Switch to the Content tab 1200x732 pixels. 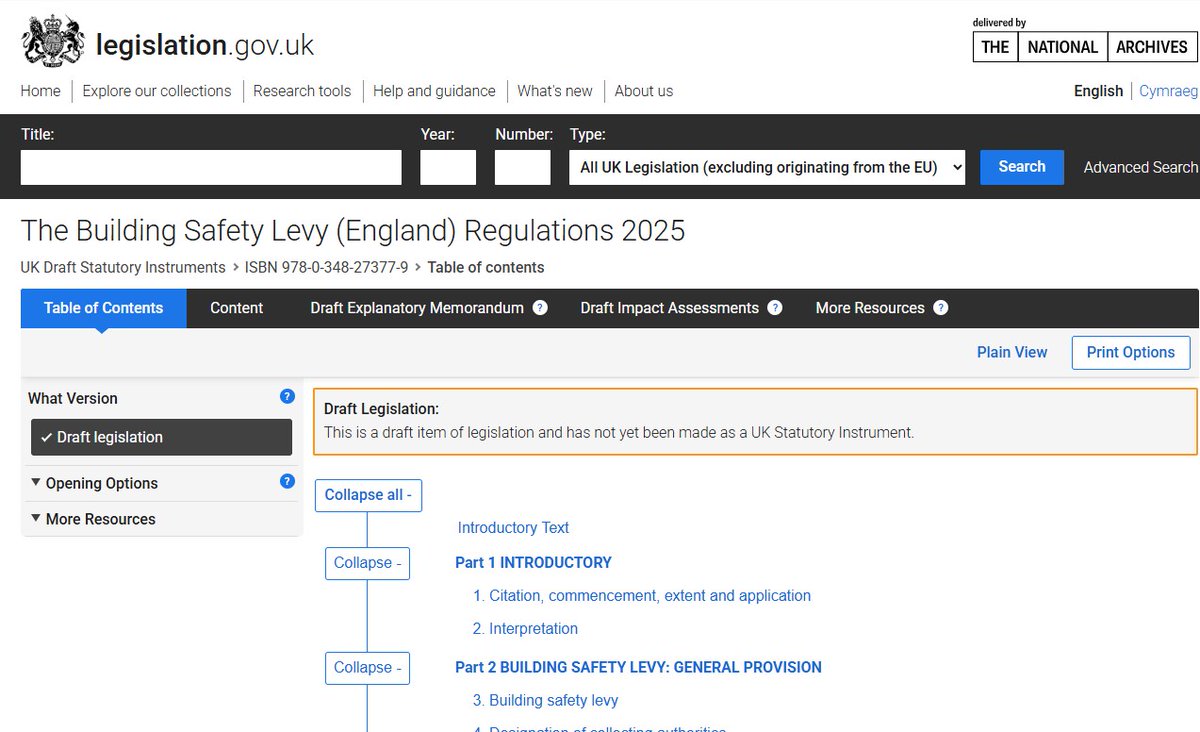tap(236, 308)
